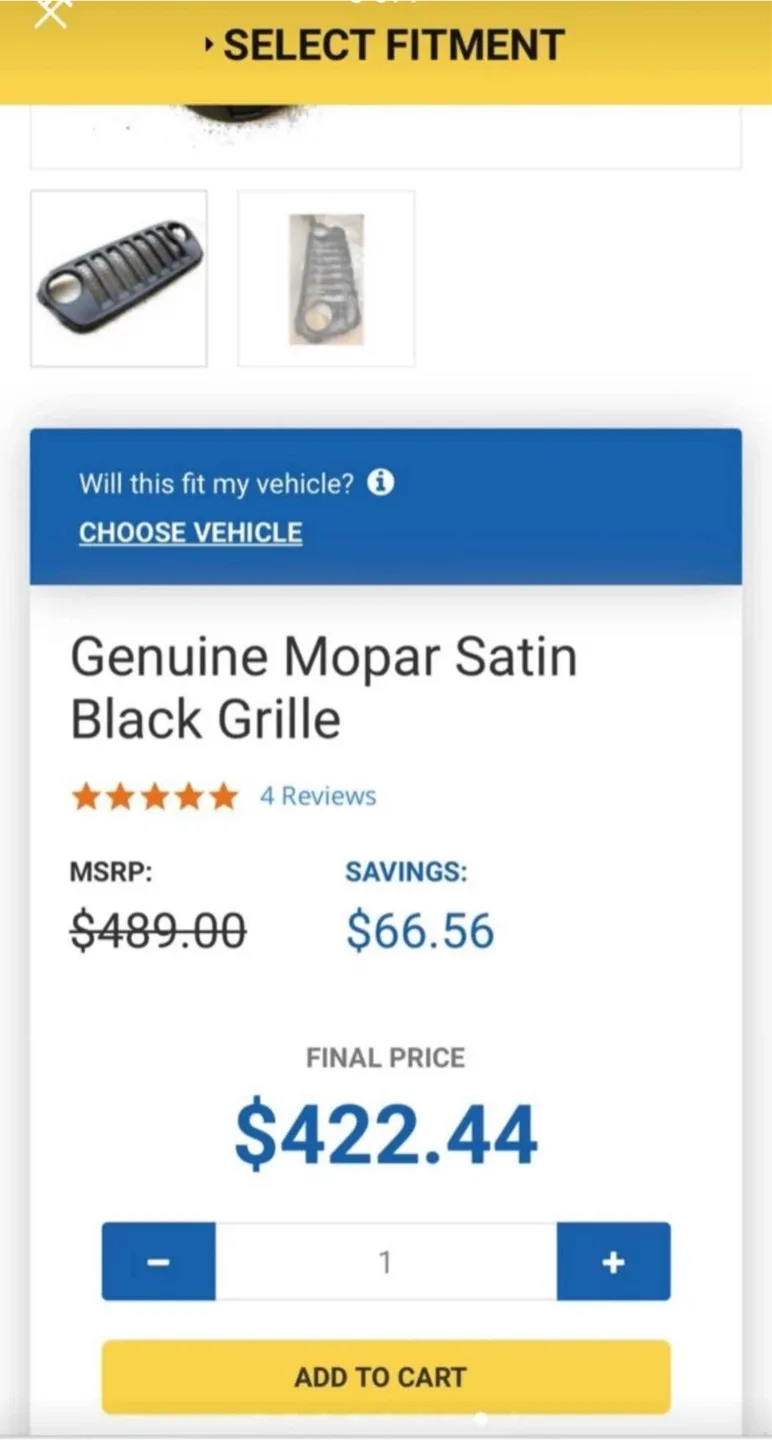Select the first star in the rating
Viewport: 772px width, 1440px height.
[x=88, y=796]
